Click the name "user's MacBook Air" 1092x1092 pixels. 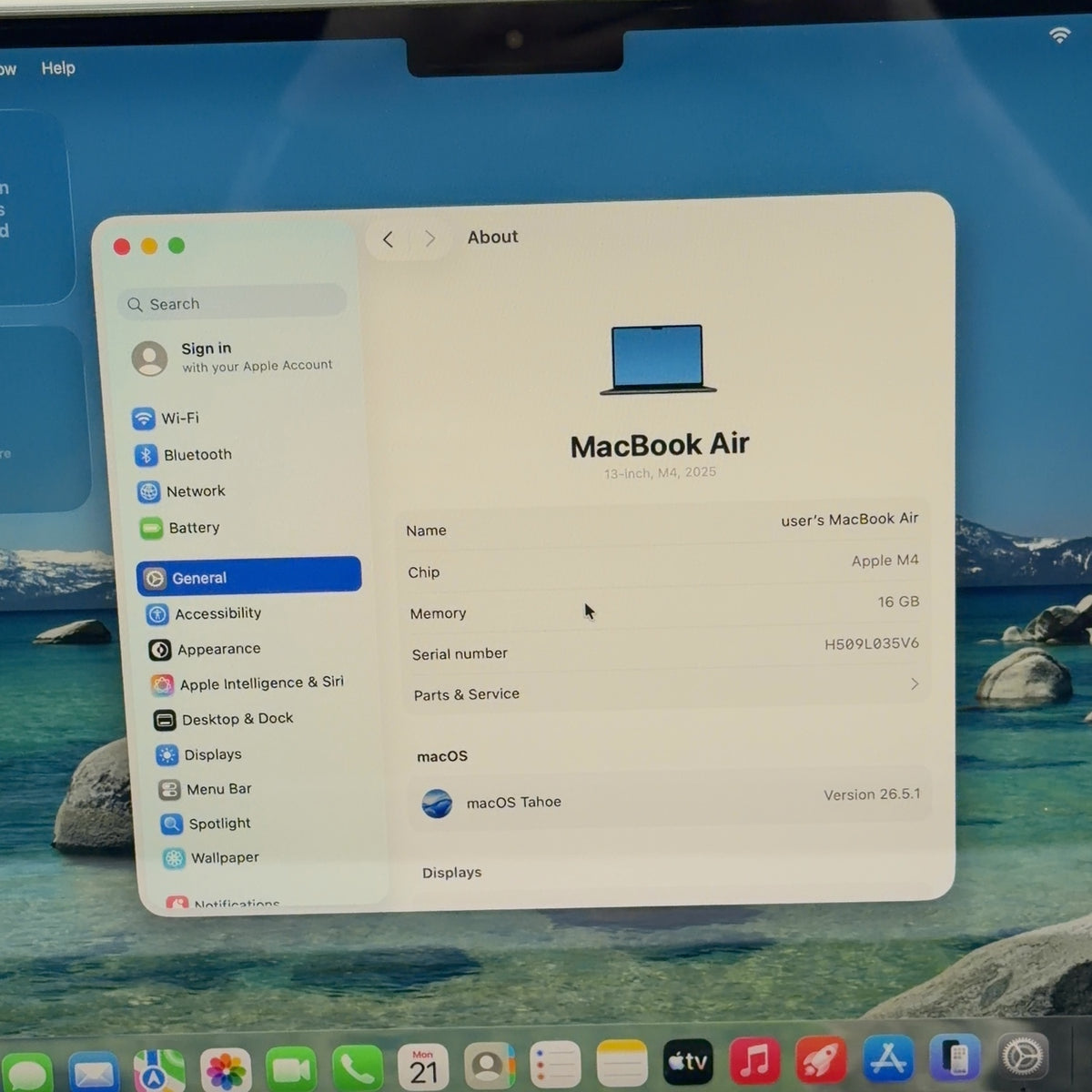pyautogui.click(x=849, y=520)
